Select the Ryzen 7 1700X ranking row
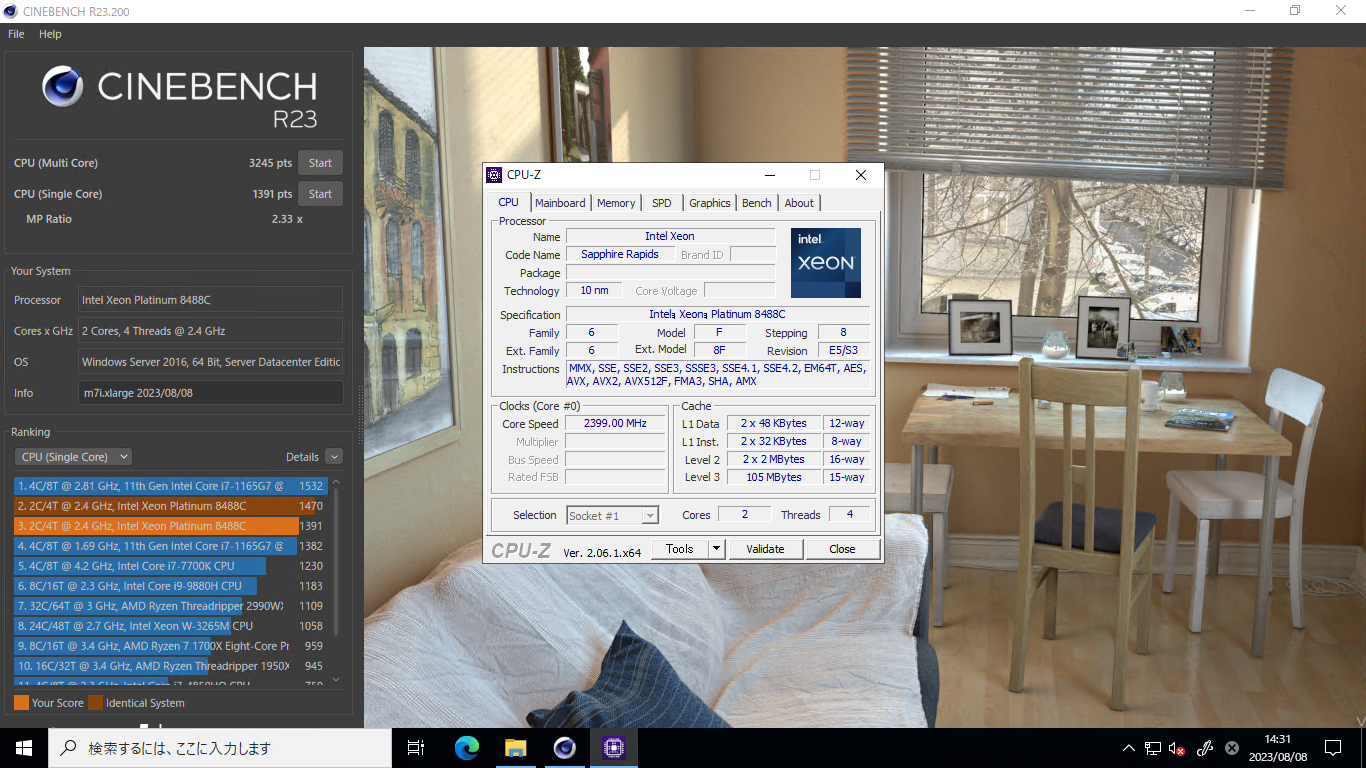Image resolution: width=1366 pixels, height=768 pixels. pyautogui.click(x=170, y=646)
